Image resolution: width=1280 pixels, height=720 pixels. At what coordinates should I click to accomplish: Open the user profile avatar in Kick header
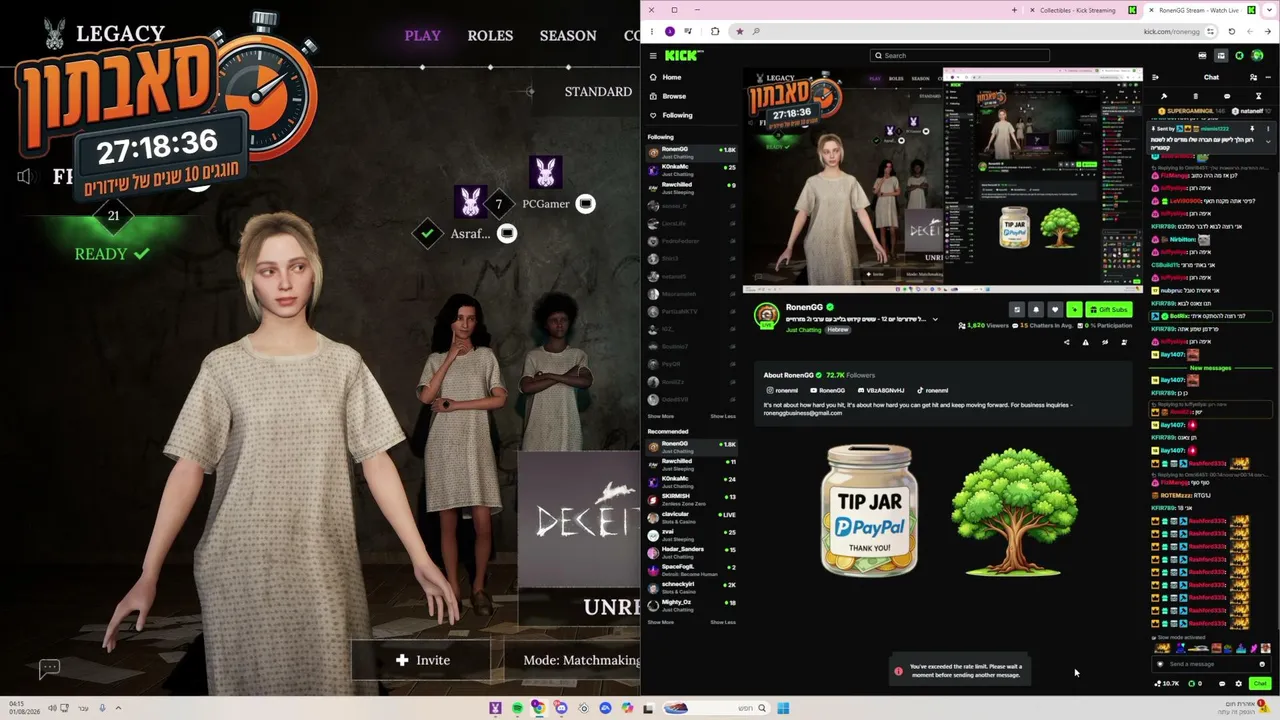click(x=1258, y=56)
